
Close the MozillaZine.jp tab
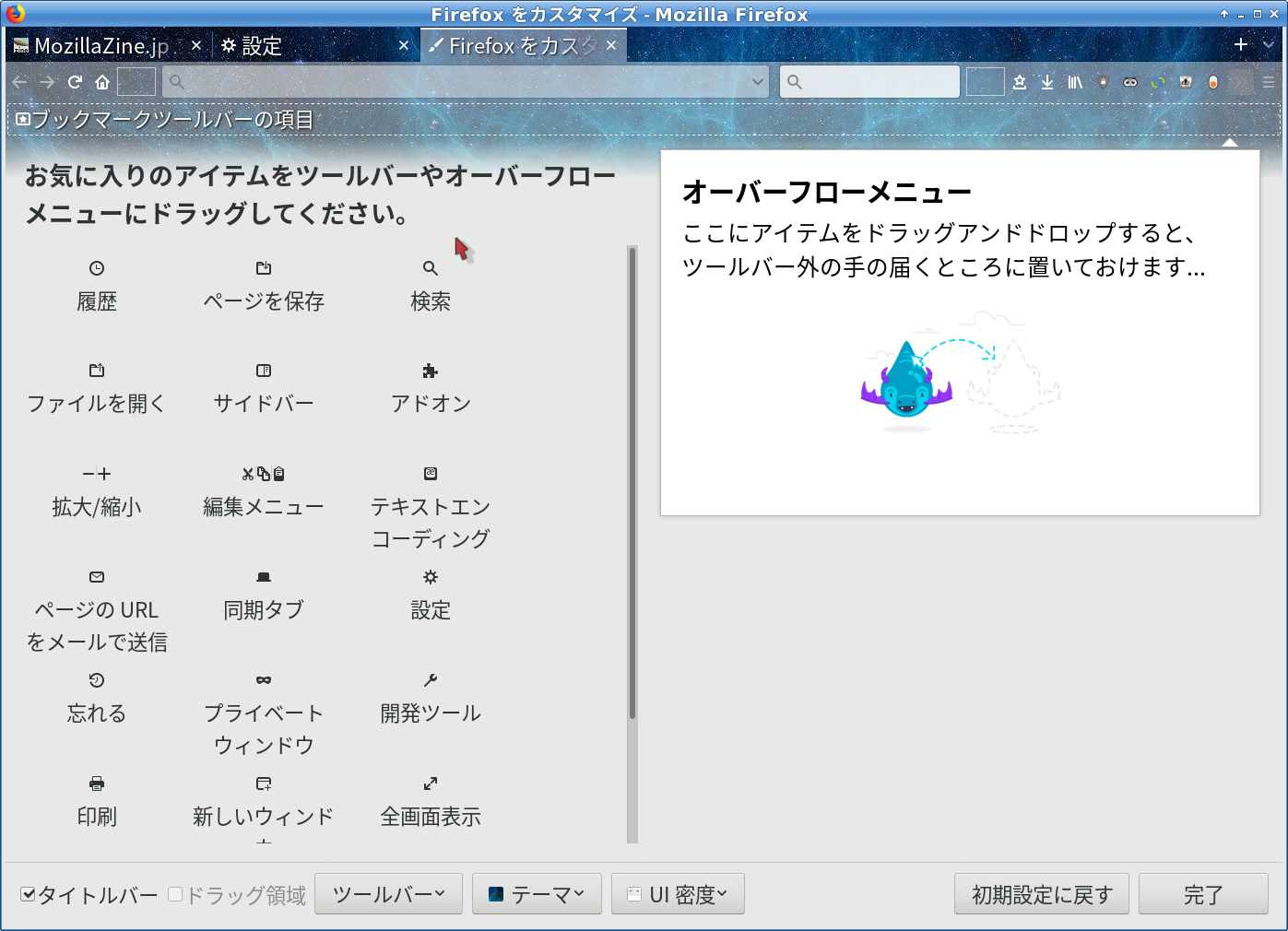(x=195, y=45)
